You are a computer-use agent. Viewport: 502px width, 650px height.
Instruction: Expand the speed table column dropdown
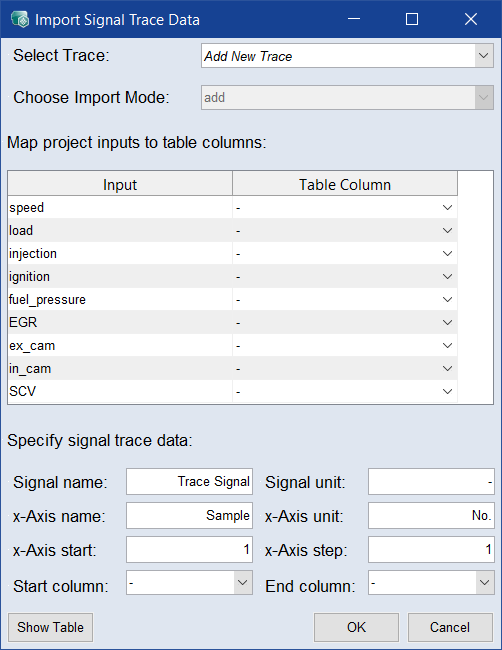pyautogui.click(x=344, y=207)
